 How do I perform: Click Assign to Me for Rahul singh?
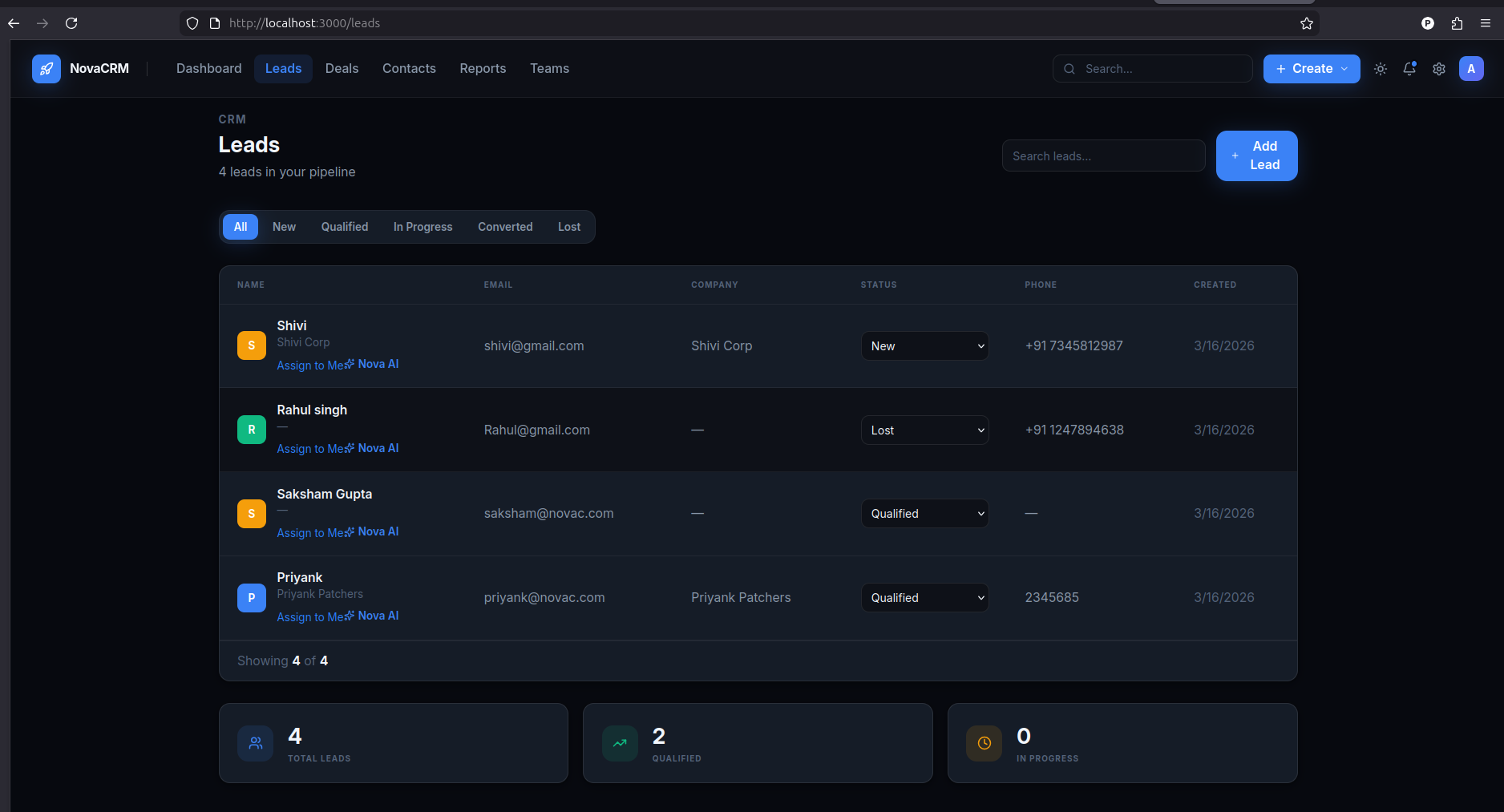312,449
